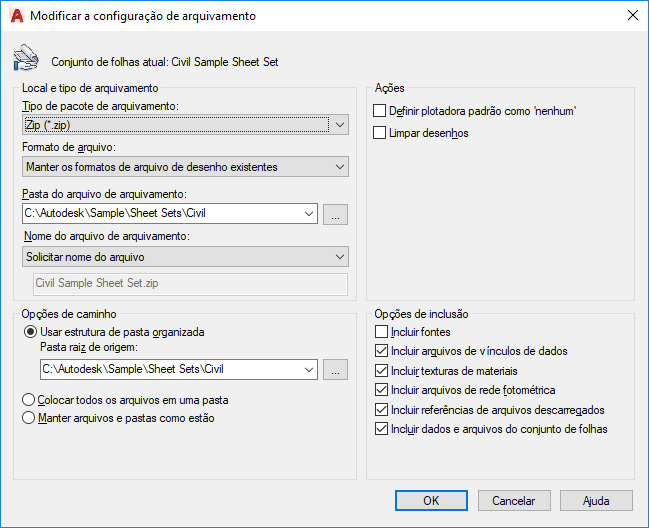Uncheck 'Incluir texturas de materiais'
This screenshot has height=528, width=649.
point(380,371)
